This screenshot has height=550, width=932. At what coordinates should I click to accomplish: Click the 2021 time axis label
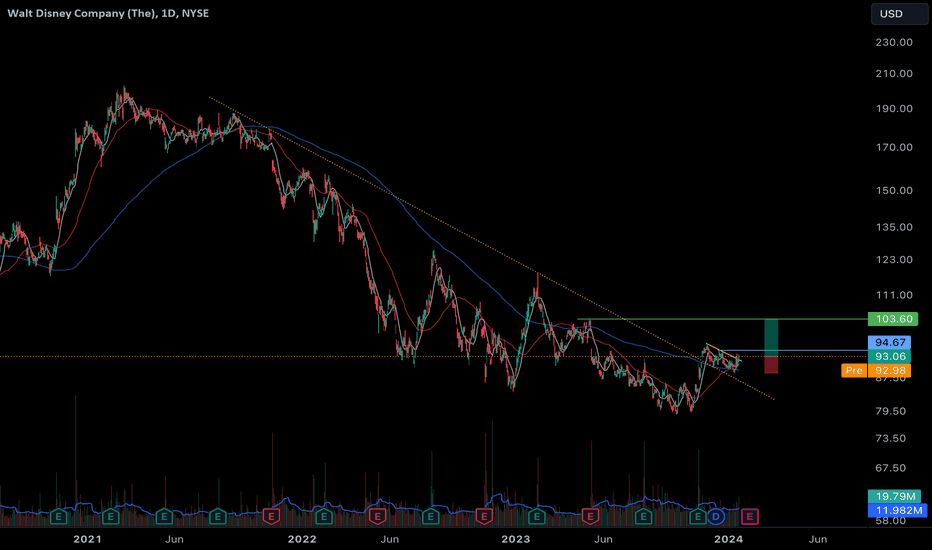(87, 539)
